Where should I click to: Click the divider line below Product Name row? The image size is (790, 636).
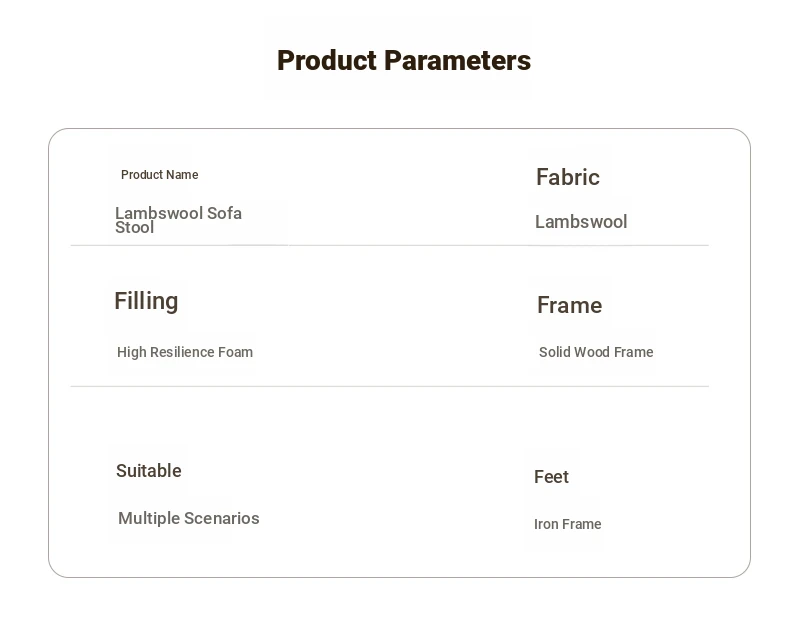pos(389,245)
